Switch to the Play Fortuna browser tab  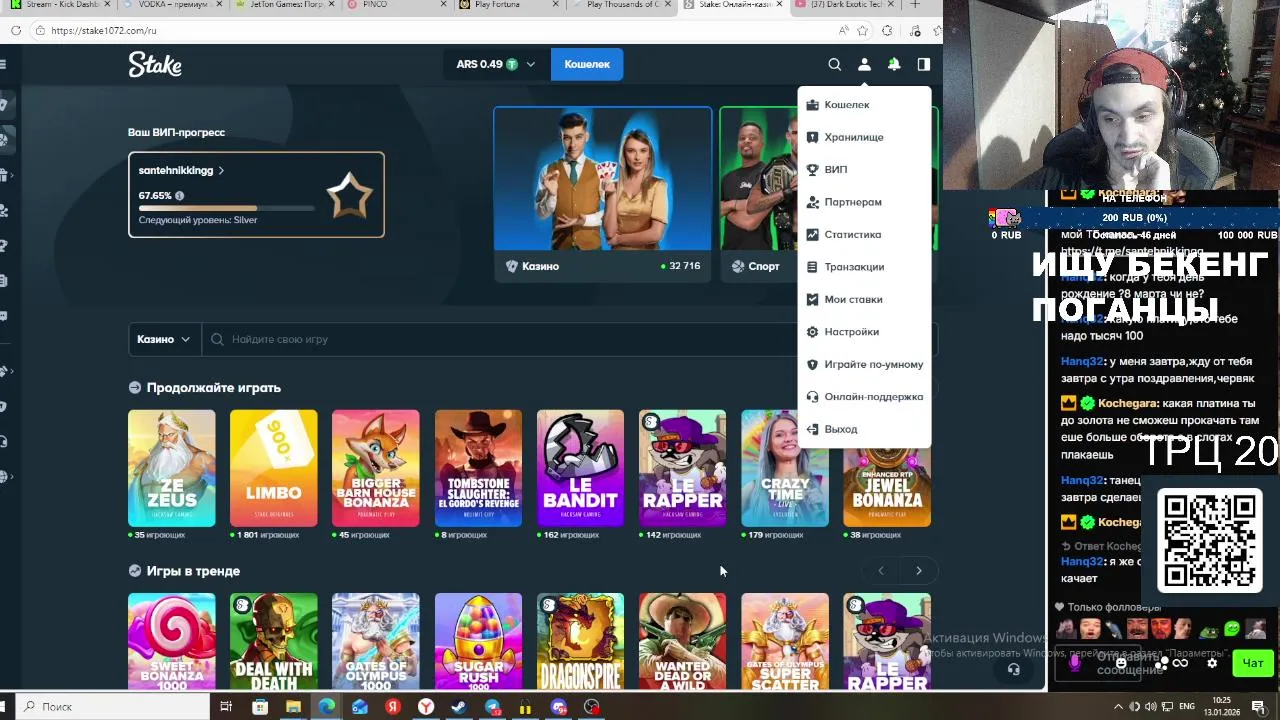tap(508, 5)
